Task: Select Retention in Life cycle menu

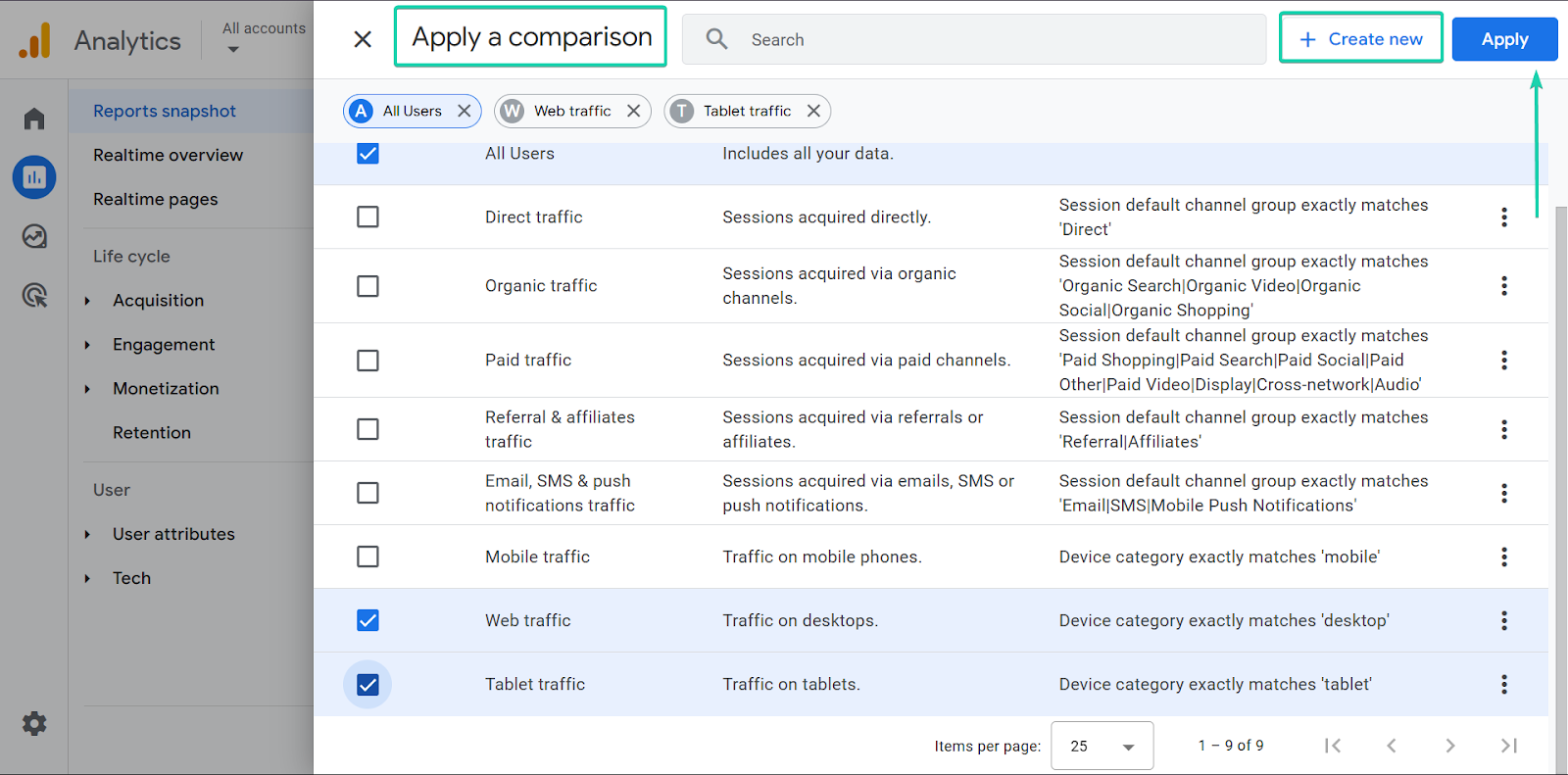Action: click(x=152, y=432)
